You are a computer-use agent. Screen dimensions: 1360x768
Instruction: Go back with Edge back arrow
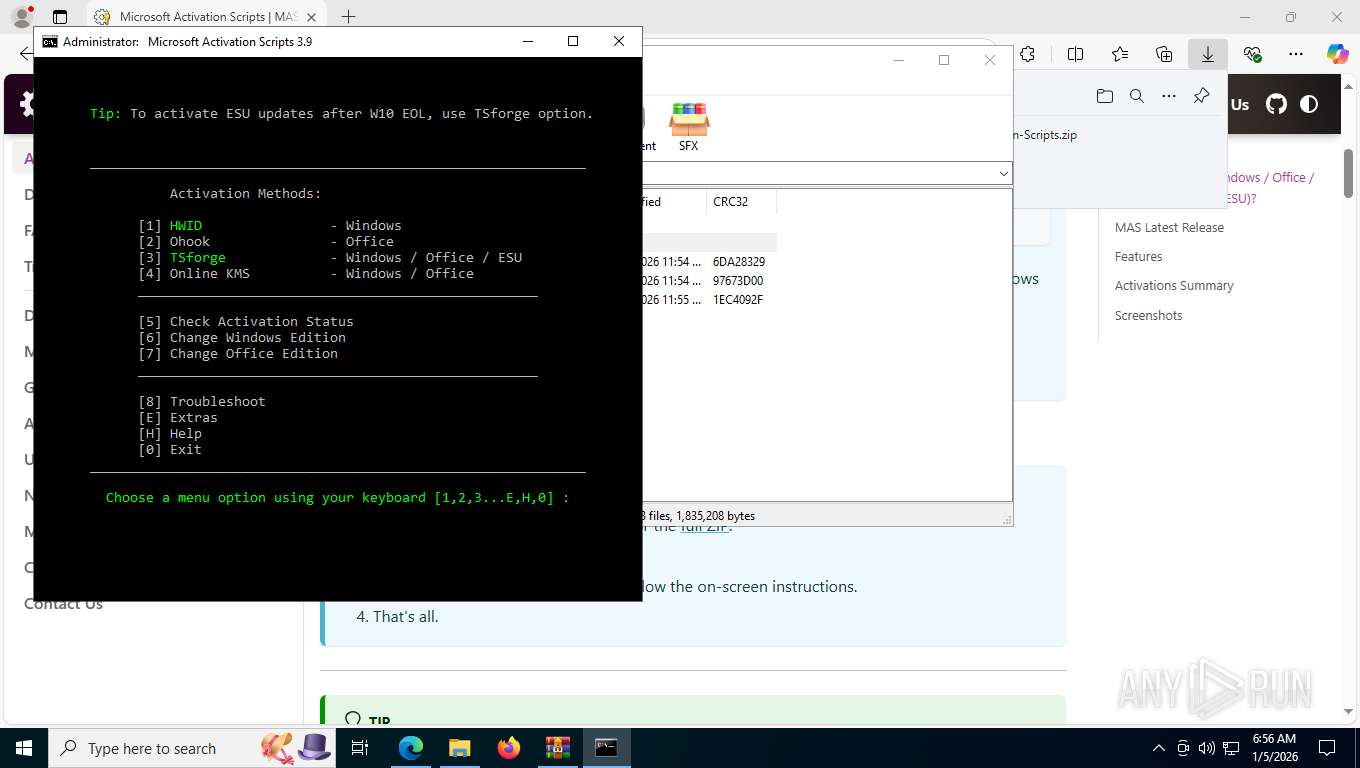(25, 54)
